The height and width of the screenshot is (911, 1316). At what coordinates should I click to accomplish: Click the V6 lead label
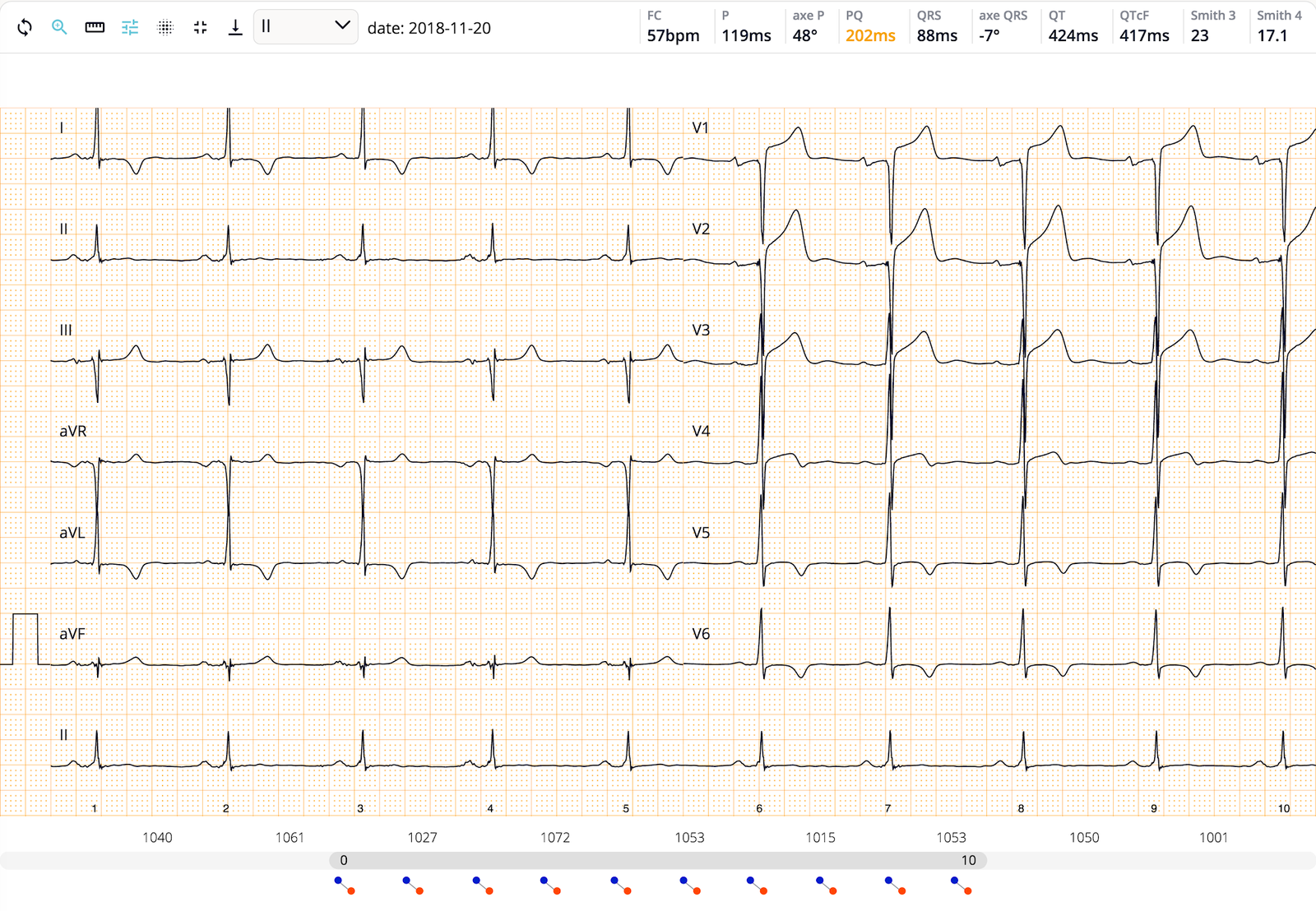point(700,633)
